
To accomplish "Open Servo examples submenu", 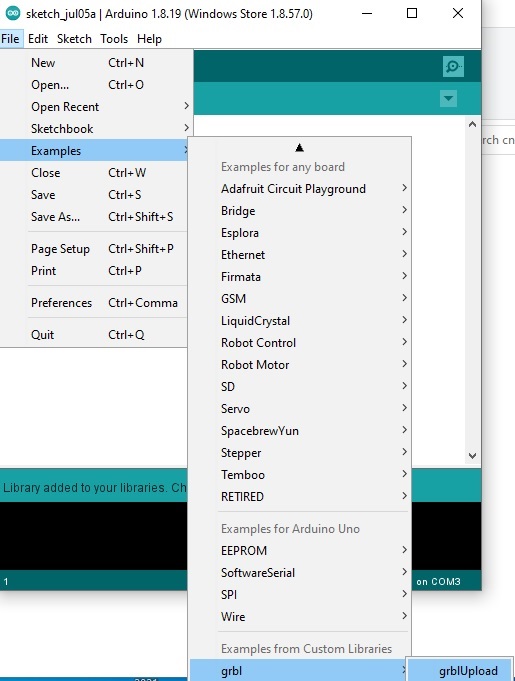I will tap(300, 409).
